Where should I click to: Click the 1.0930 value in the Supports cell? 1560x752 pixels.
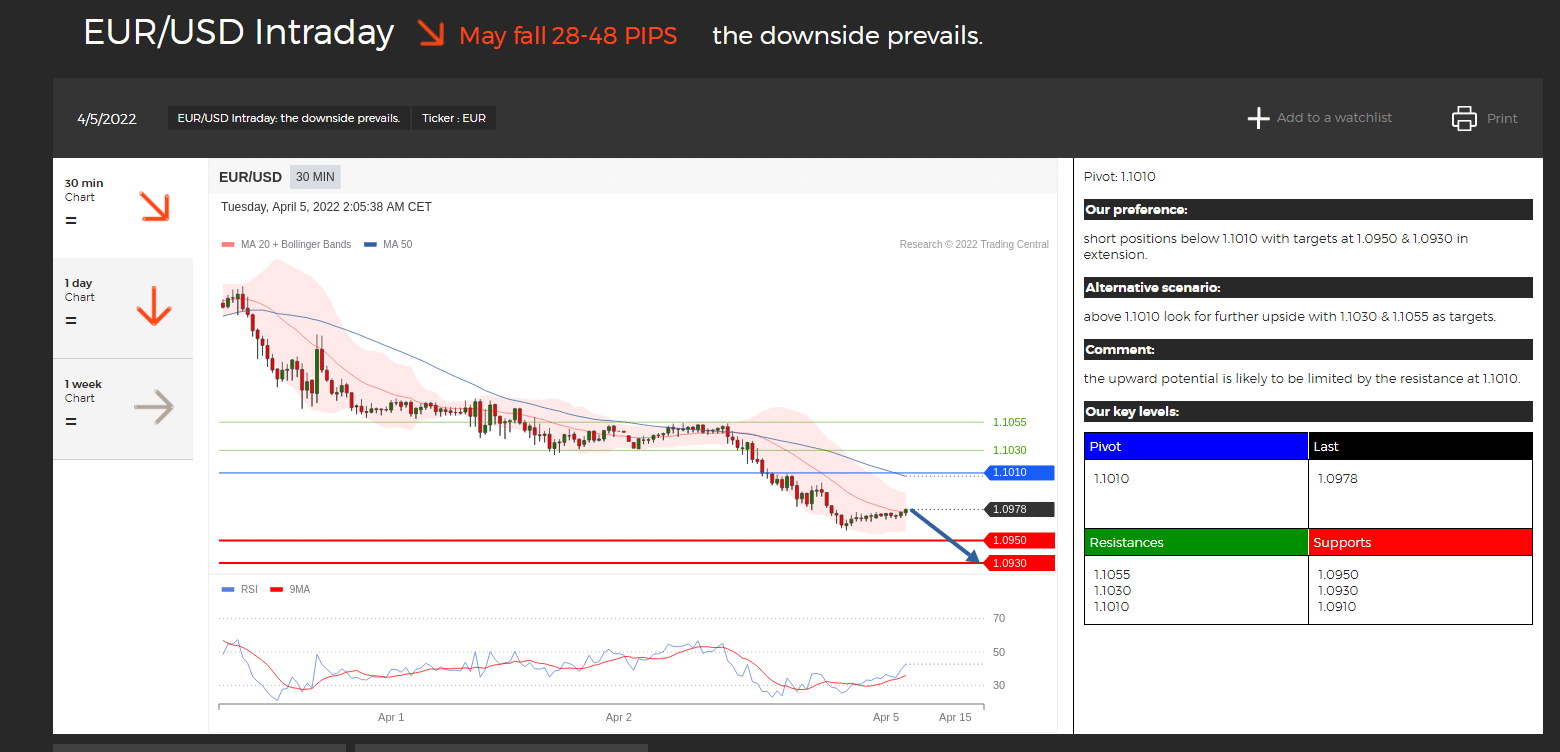pos(1338,590)
